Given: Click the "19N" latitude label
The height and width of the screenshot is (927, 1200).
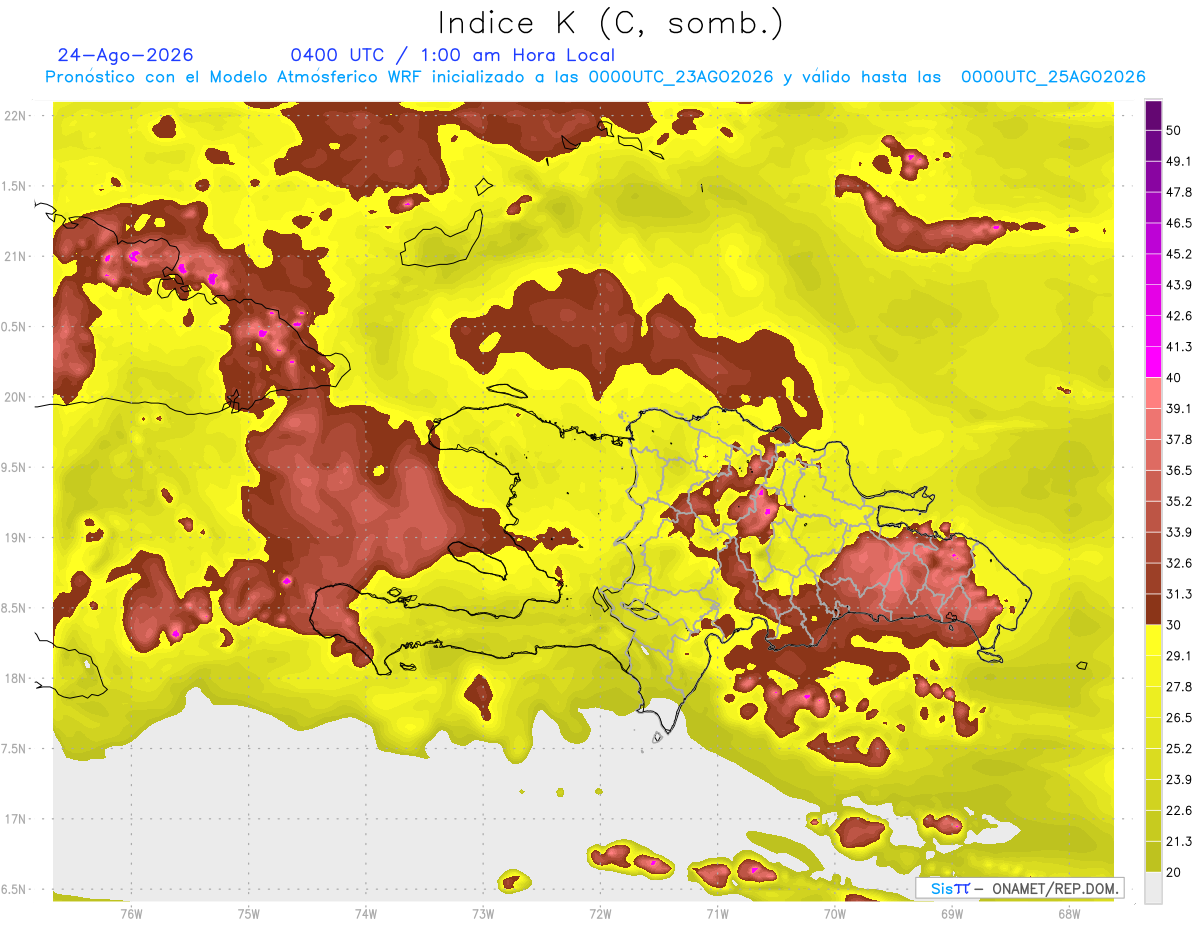Looking at the screenshot, I should click(x=16, y=538).
